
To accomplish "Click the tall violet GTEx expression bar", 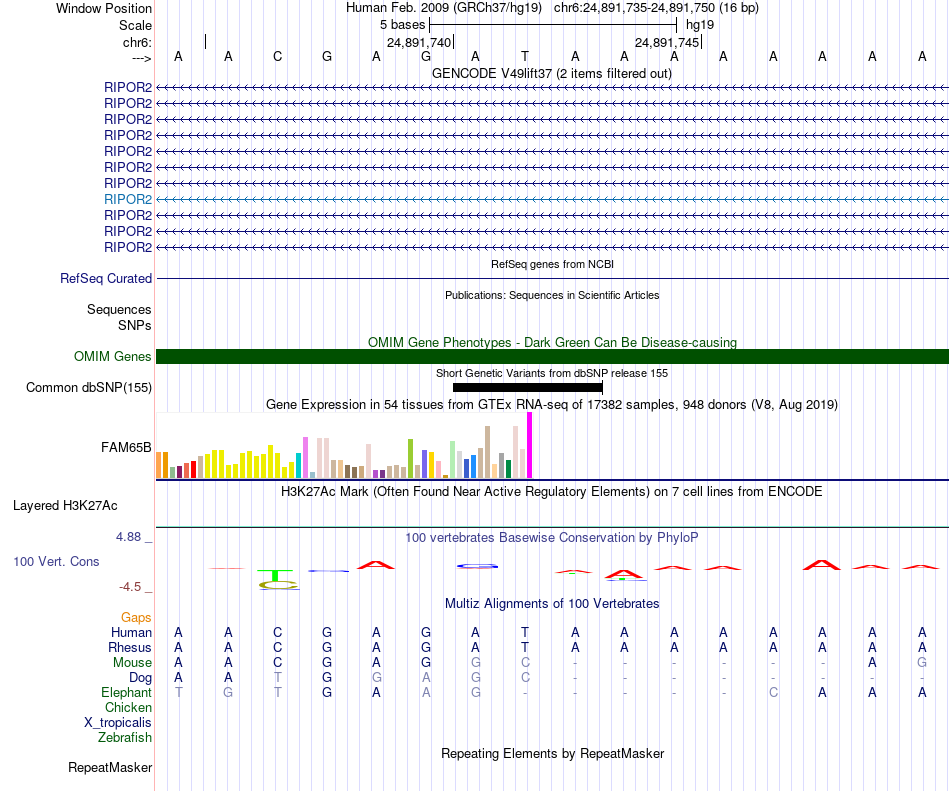I will point(305,457).
